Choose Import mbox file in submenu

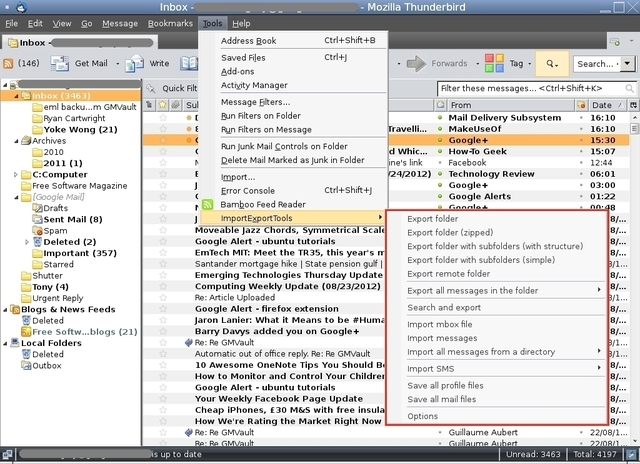[440, 324]
